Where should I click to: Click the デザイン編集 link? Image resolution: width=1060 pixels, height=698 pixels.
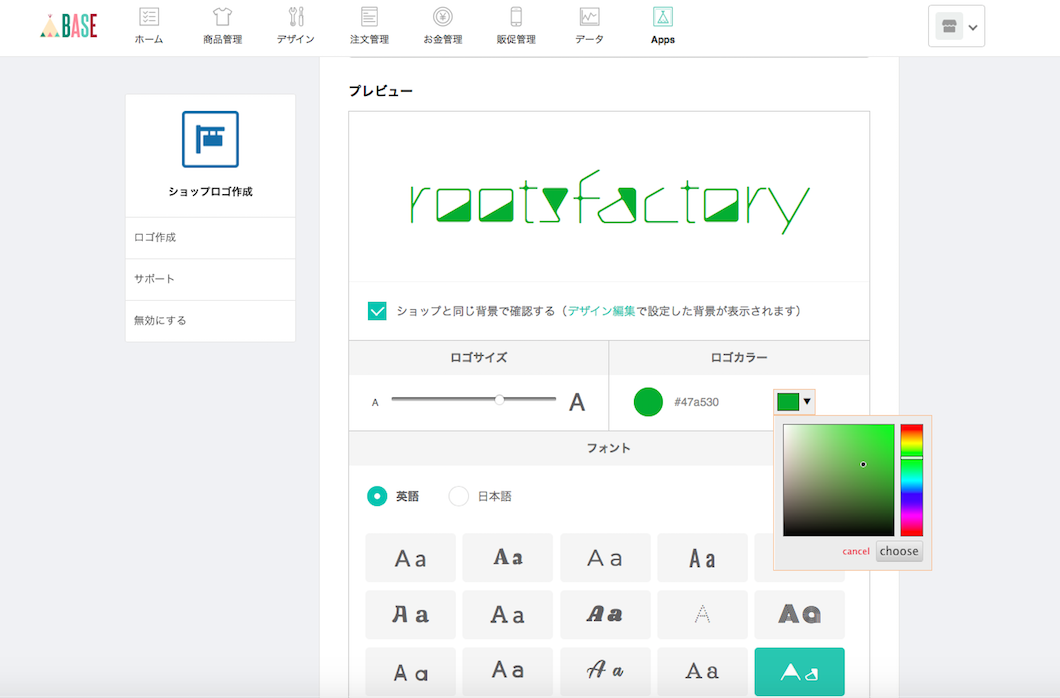[x=601, y=311]
